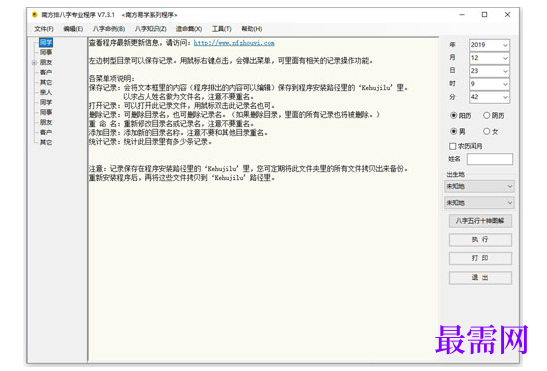Click the app icon in the title bar
The height and width of the screenshot is (371, 547).
(x=34, y=15)
